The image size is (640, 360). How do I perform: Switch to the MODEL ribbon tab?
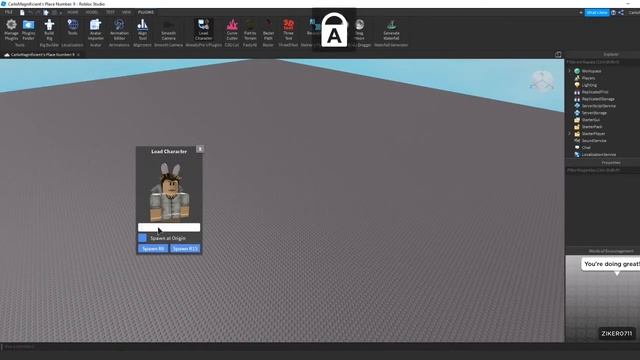tap(91, 12)
